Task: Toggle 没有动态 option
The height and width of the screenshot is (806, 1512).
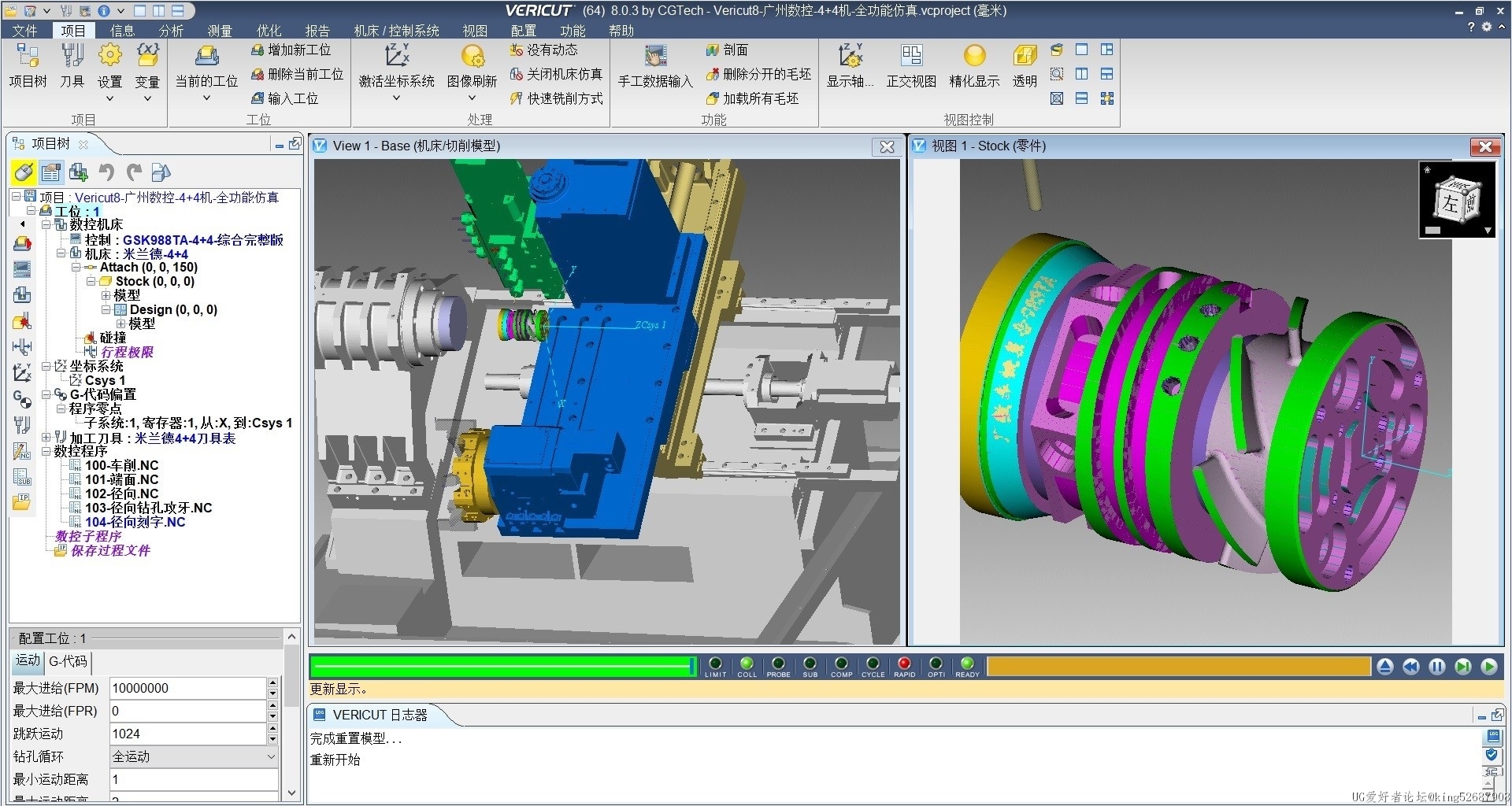Action: point(543,50)
